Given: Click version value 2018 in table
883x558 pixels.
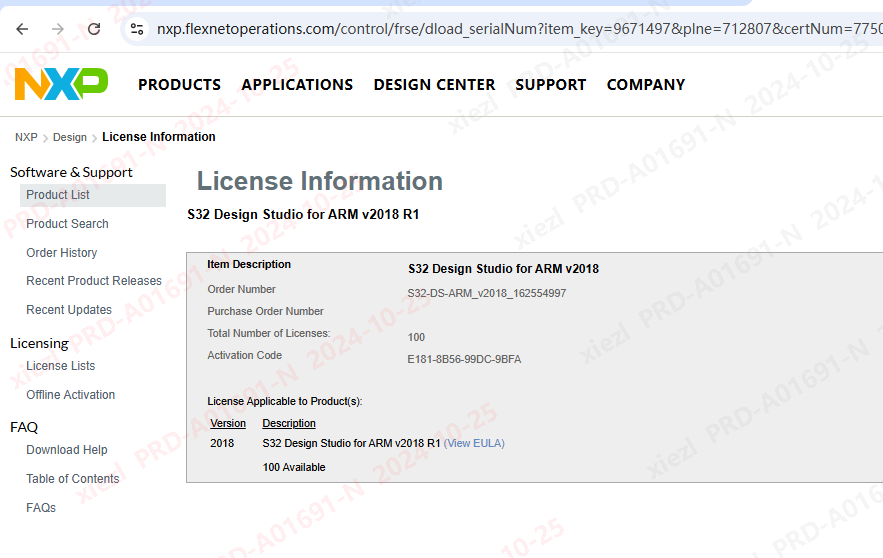Looking at the screenshot, I should tap(222, 443).
